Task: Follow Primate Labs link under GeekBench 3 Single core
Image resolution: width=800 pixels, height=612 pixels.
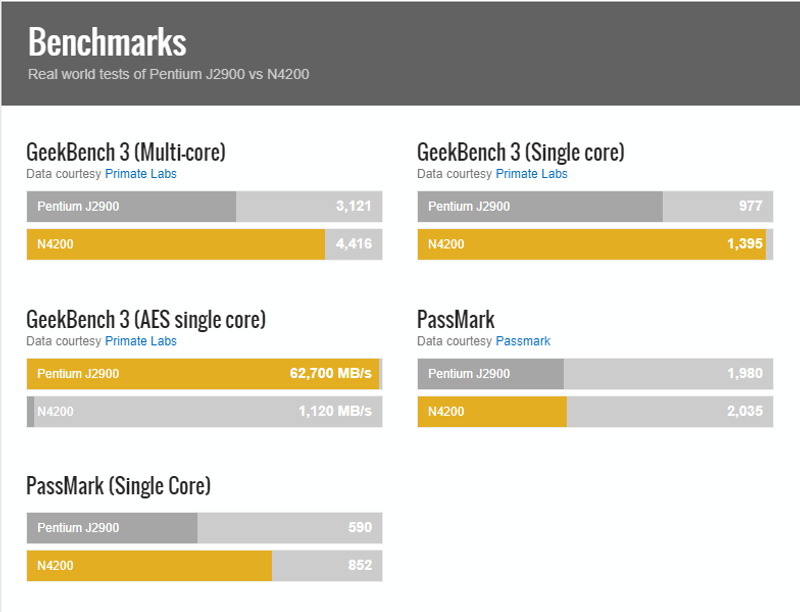Action: [x=531, y=174]
